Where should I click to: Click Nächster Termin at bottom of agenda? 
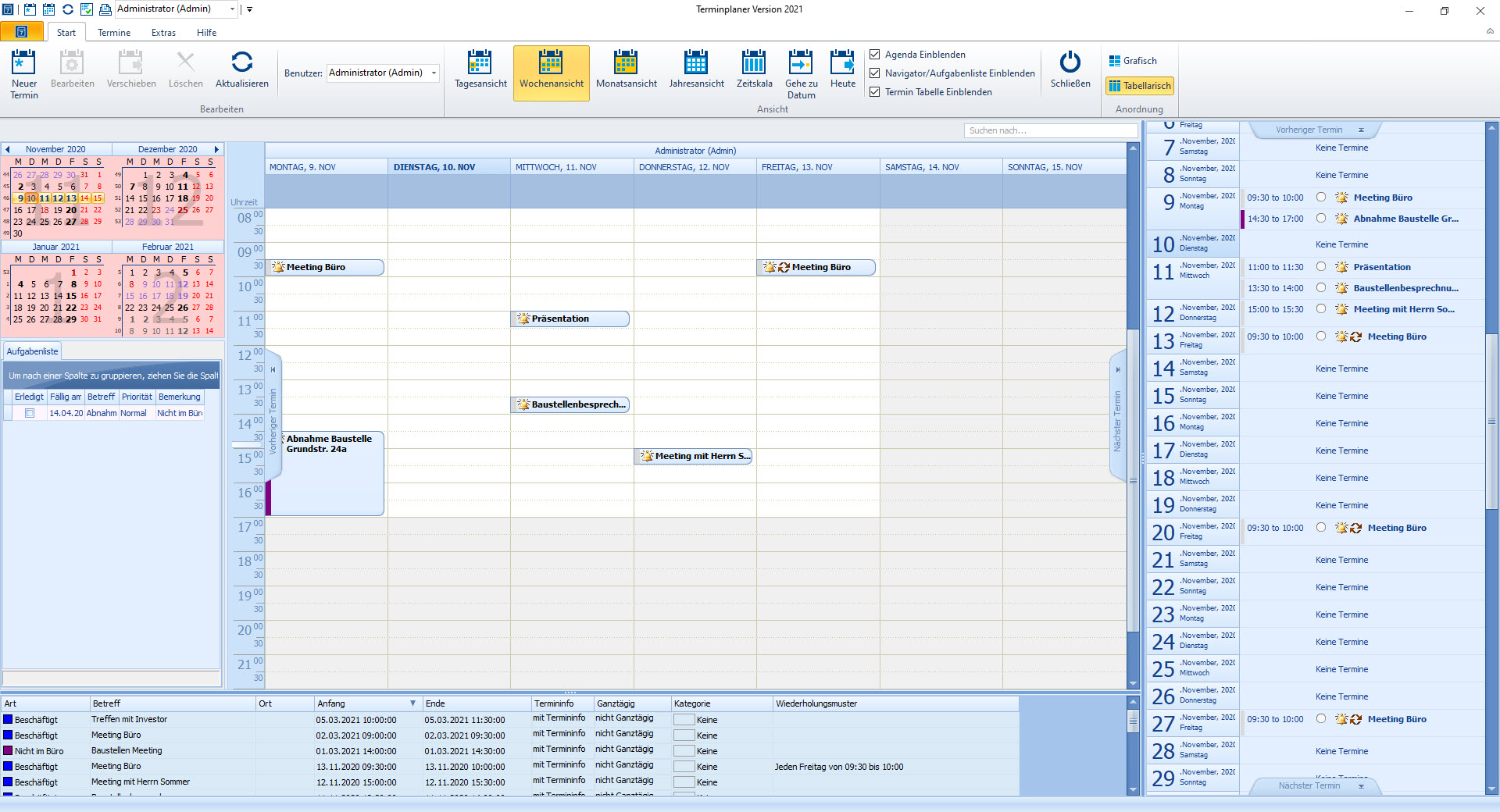(1315, 785)
